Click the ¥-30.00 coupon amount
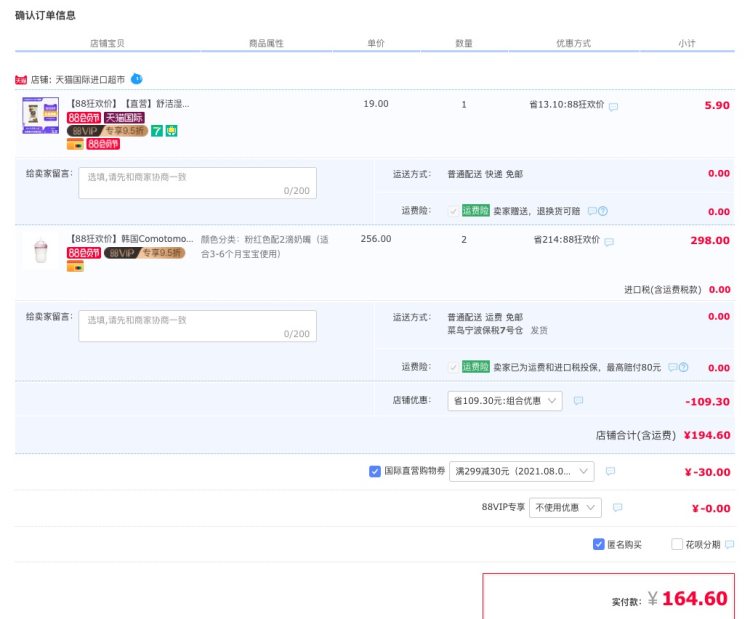 [707, 472]
